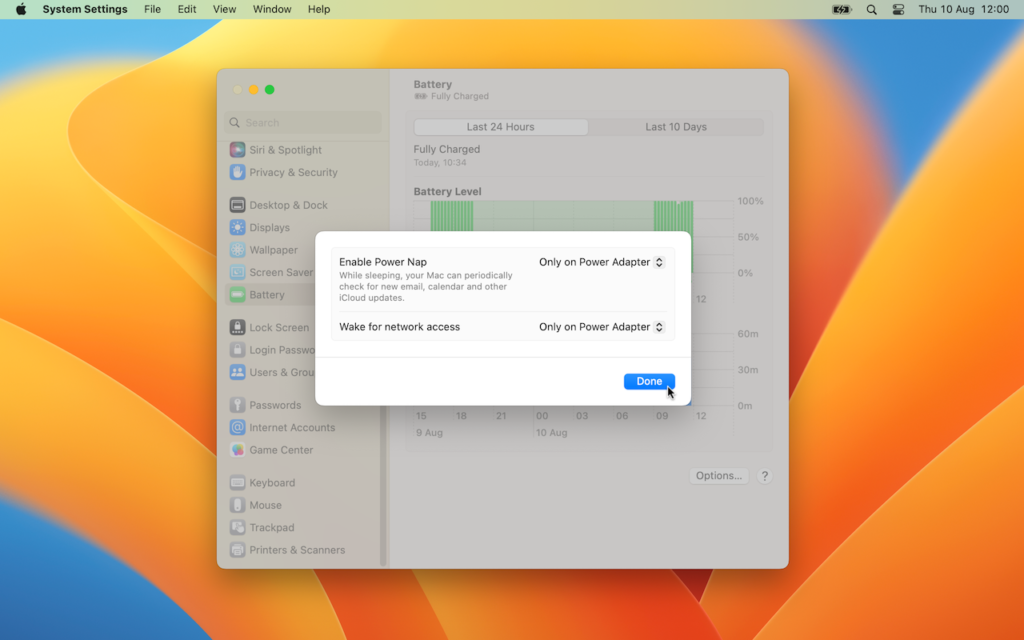Click the battery status menu bar icon

(x=842, y=9)
